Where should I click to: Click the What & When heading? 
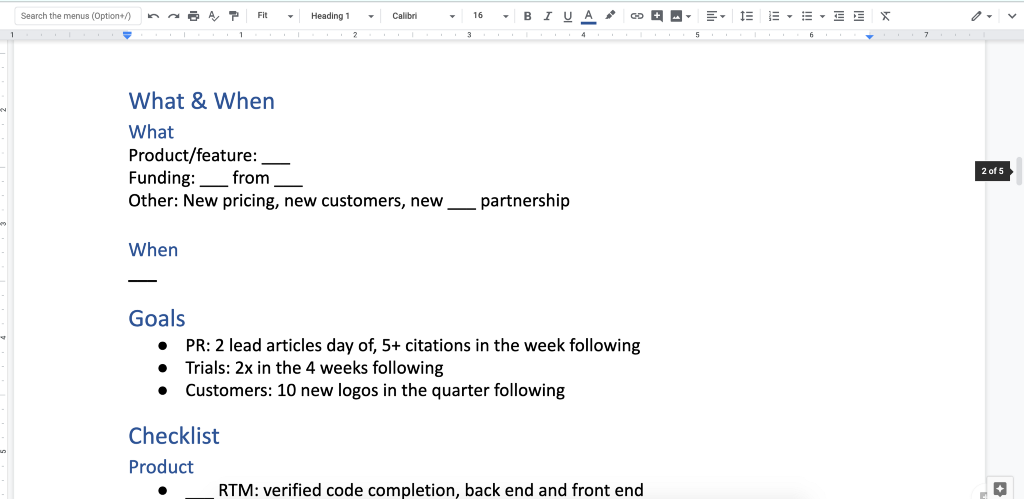pos(201,101)
